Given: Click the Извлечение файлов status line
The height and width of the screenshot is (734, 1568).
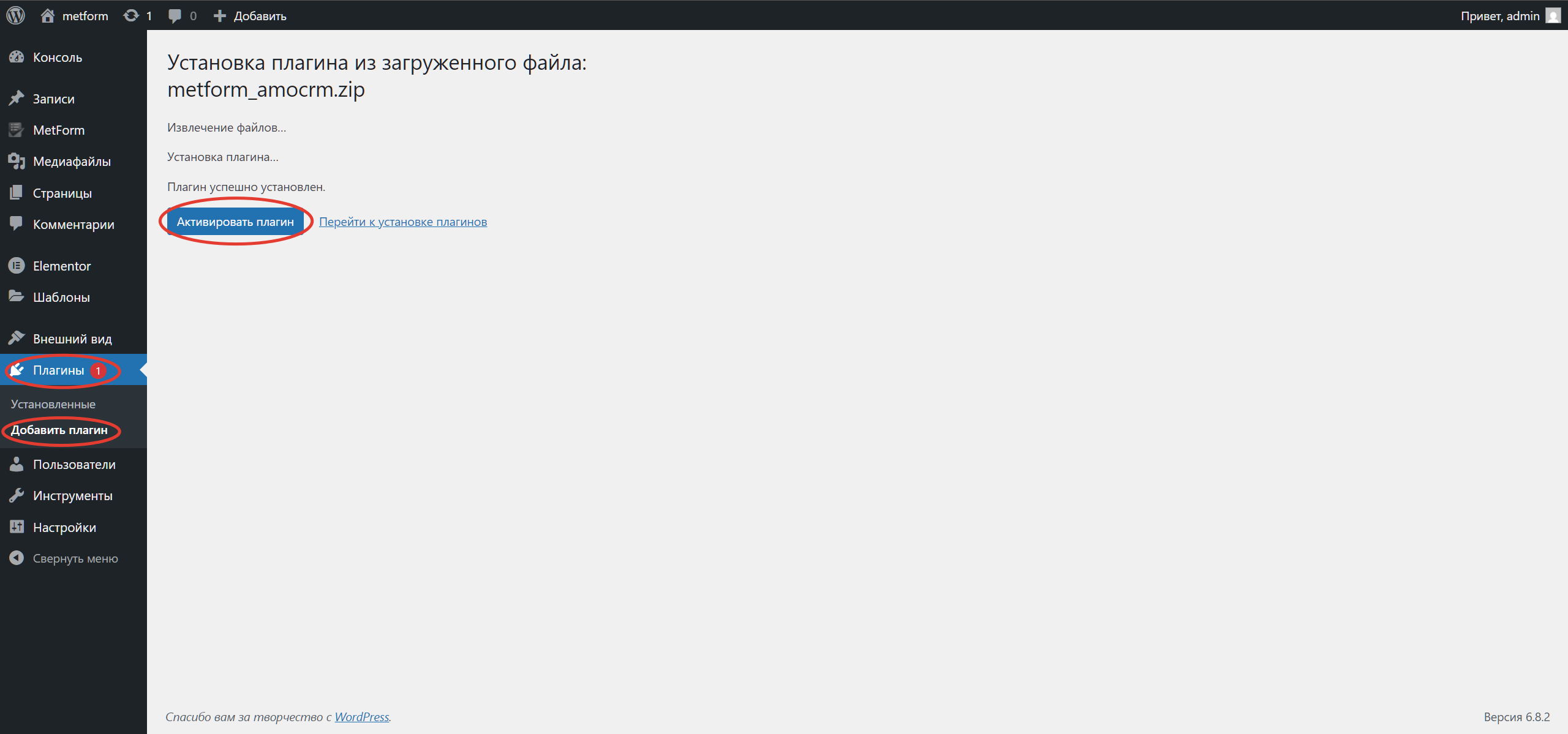Looking at the screenshot, I should click(x=227, y=127).
